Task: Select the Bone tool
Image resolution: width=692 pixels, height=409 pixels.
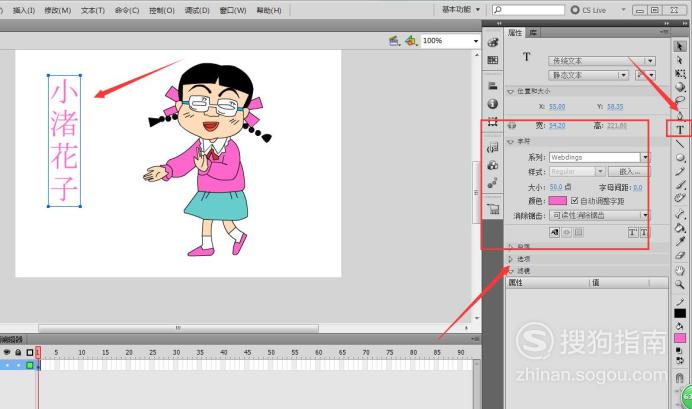Action: [x=680, y=214]
